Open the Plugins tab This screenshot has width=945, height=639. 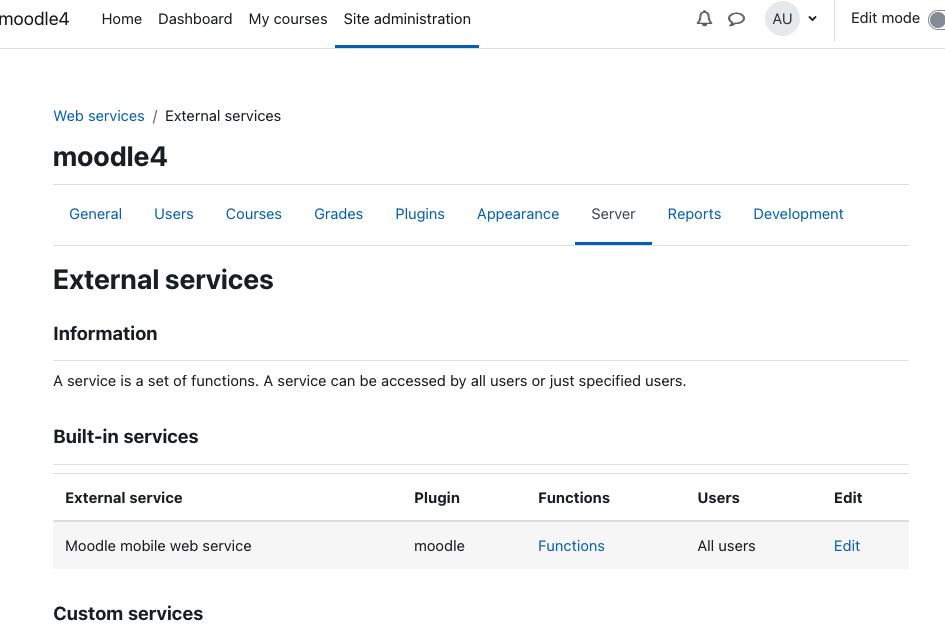420,214
